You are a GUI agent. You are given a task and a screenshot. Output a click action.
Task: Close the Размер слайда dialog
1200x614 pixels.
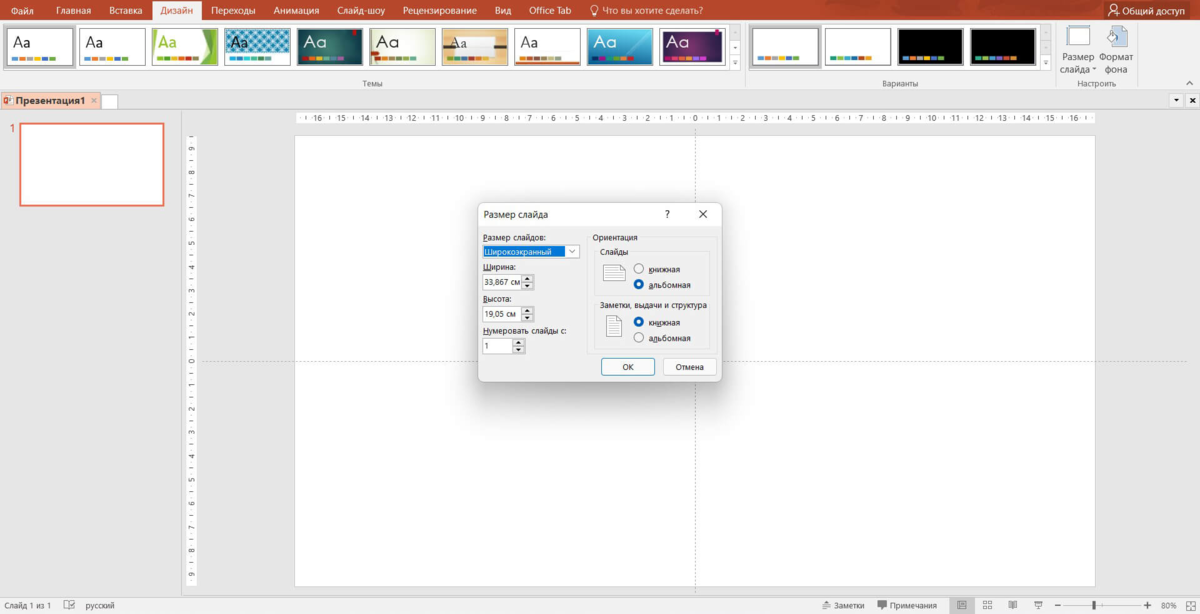coord(703,214)
